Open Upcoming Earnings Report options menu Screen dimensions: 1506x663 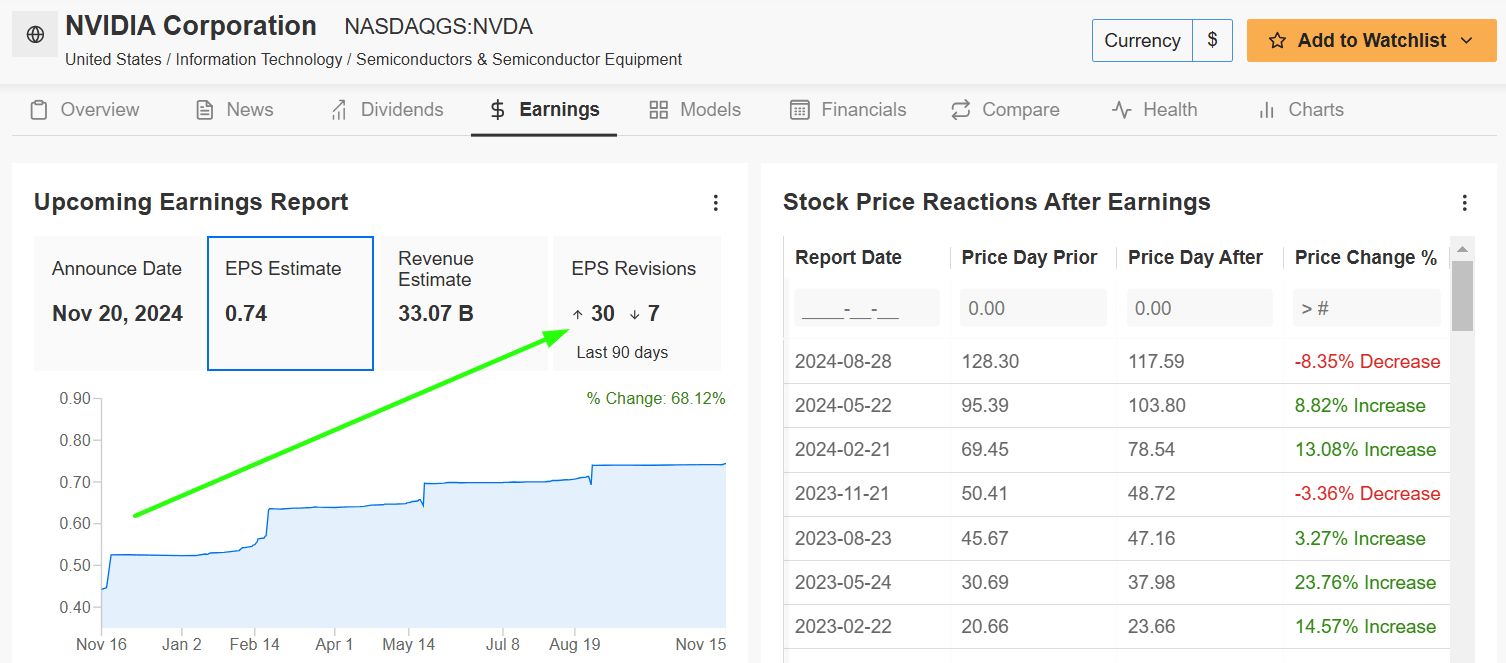[x=715, y=203]
